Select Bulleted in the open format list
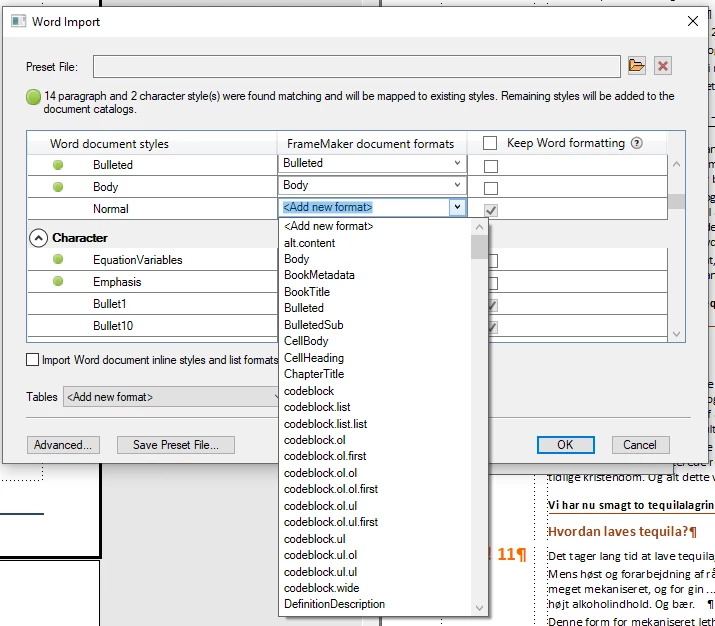The height and width of the screenshot is (626, 715). coord(304,308)
